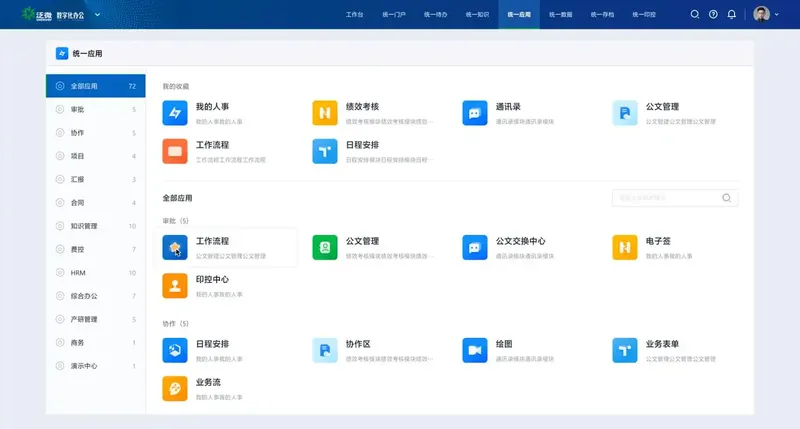Open the 通讯录 chat bubble icon
Viewport: 800px width, 429px height.
[x=475, y=113]
